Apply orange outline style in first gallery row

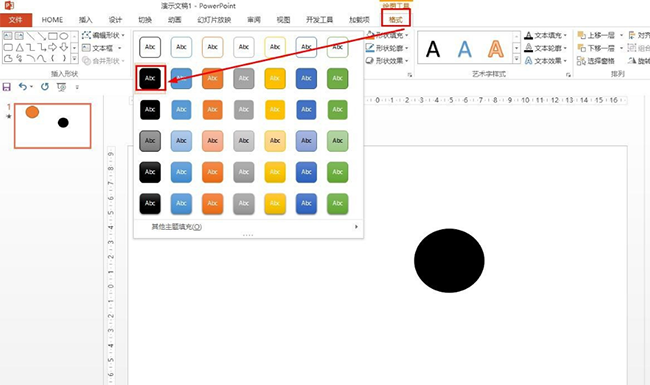(x=213, y=47)
